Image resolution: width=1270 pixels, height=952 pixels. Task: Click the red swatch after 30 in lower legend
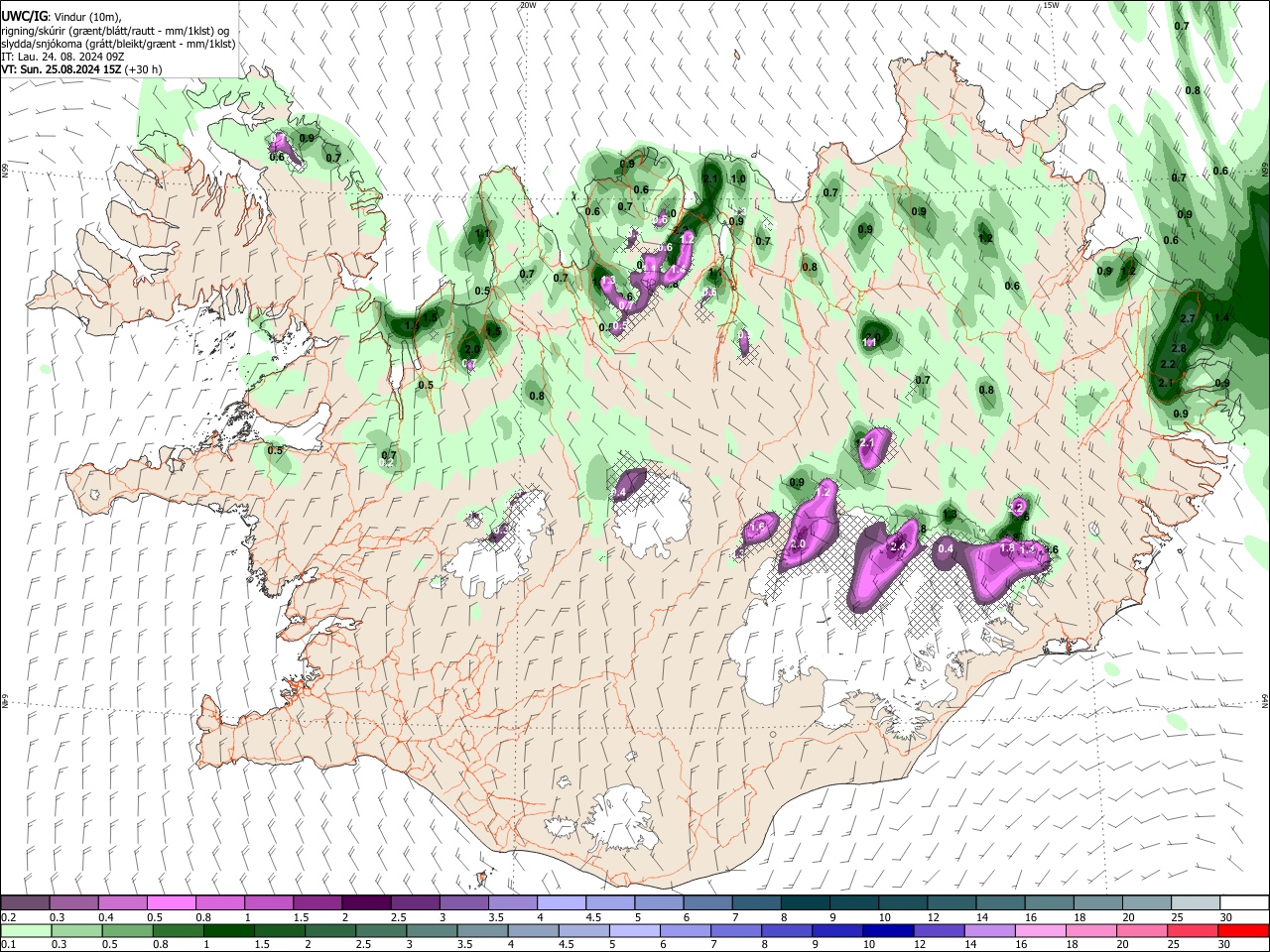(1243, 931)
